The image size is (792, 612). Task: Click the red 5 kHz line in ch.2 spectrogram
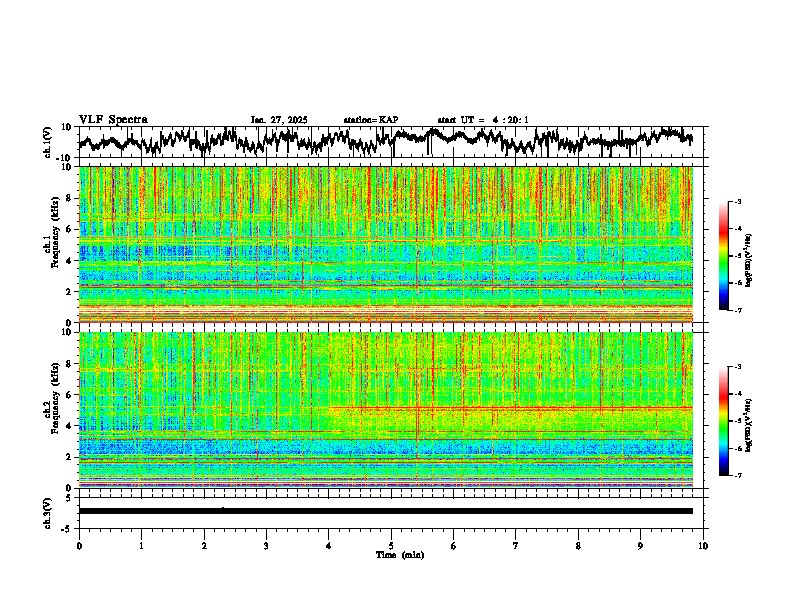[511, 407]
